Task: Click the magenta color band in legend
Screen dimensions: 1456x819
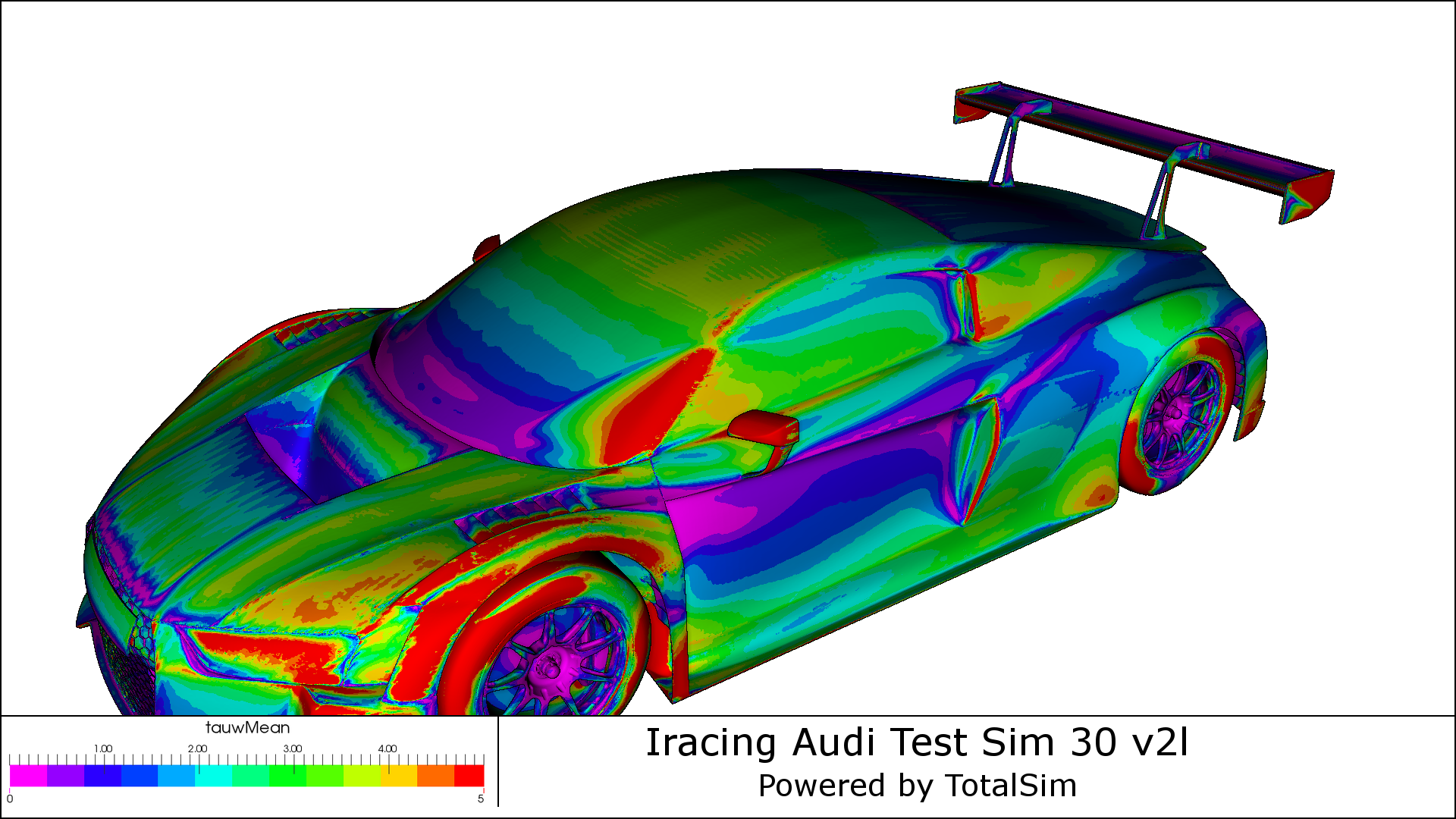Action: (28, 776)
